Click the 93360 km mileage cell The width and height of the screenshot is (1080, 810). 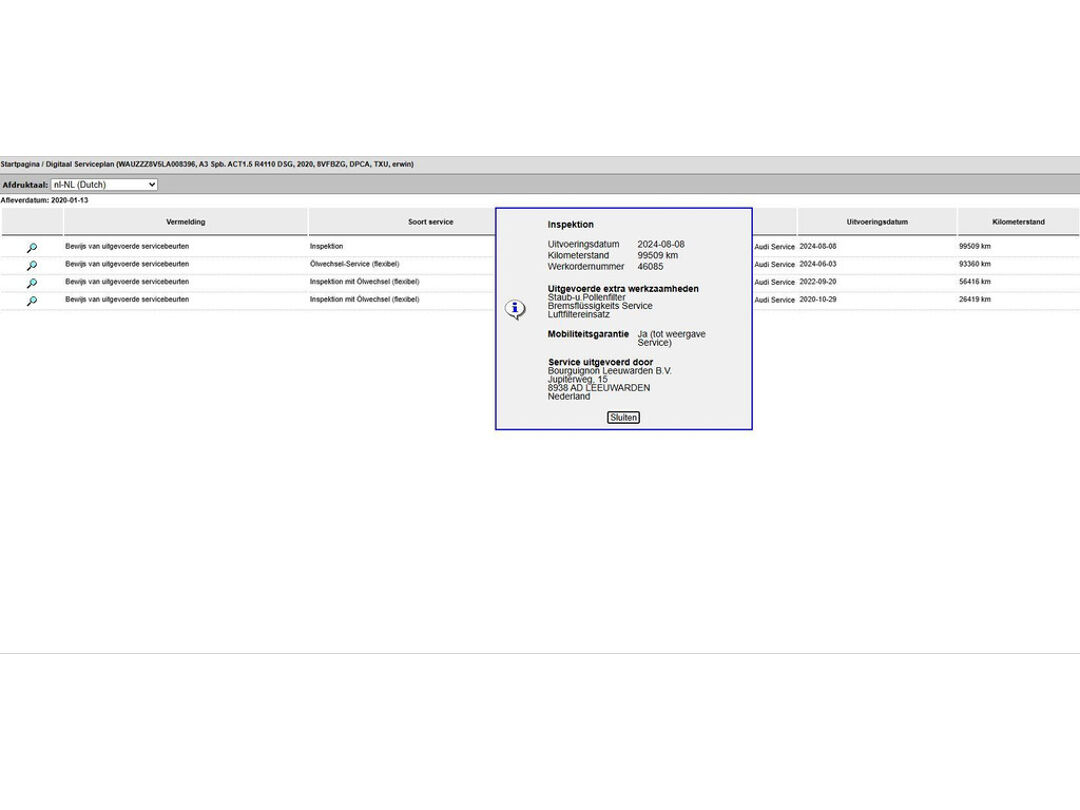pos(974,264)
